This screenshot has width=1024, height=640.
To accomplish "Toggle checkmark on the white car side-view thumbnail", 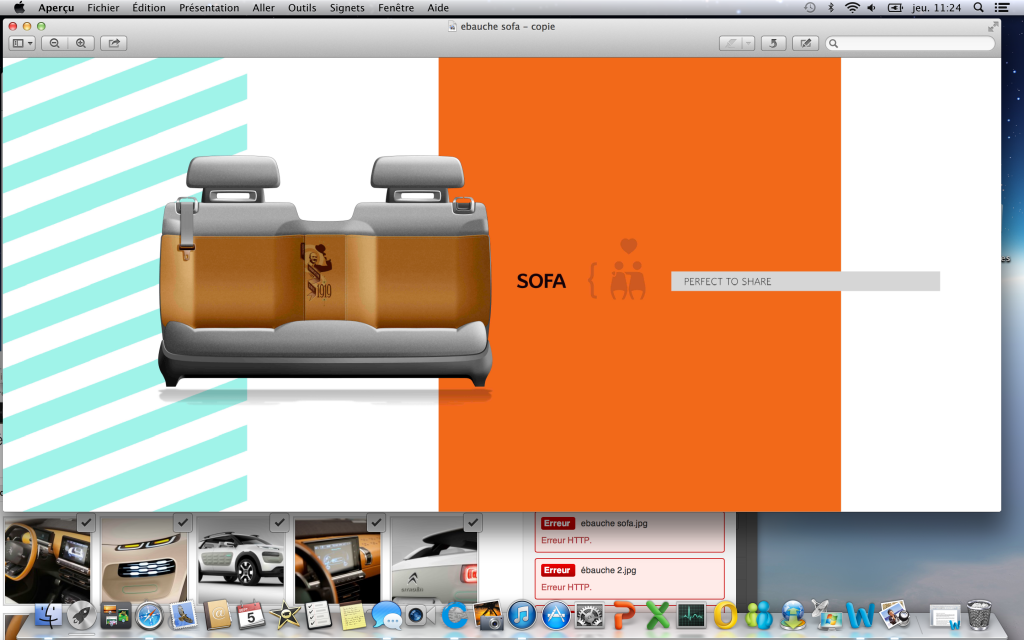I will [x=279, y=522].
